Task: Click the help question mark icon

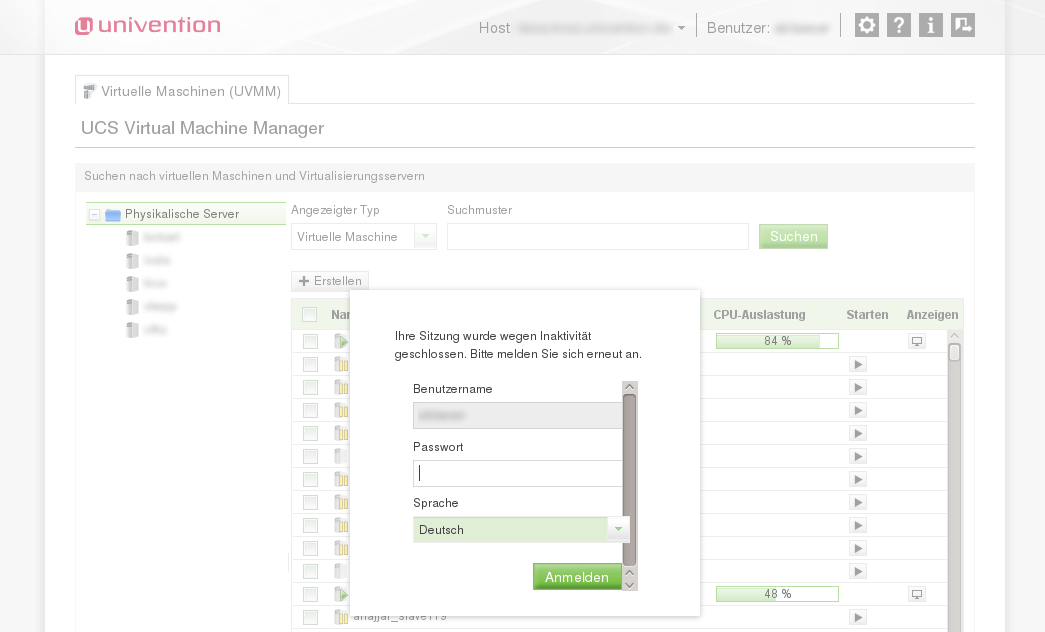Action: point(899,26)
